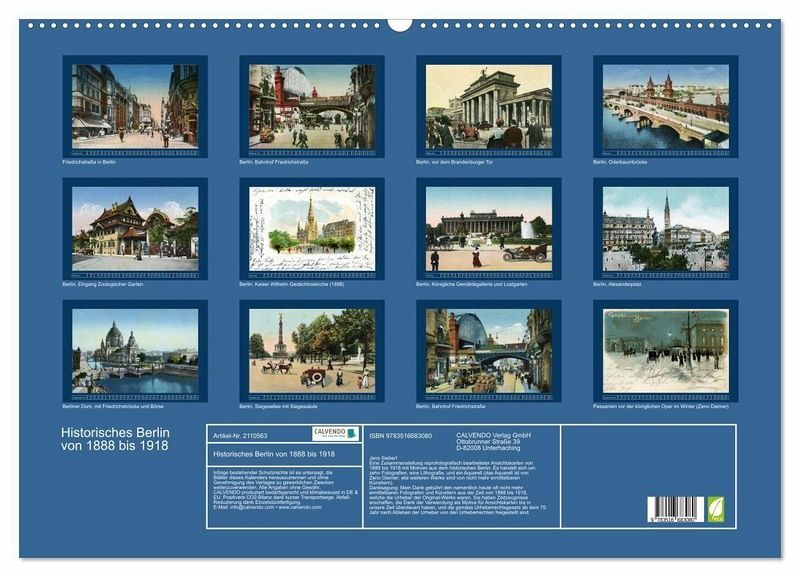Click caption 'Berliner Dom, mit Friedrichsbrücke und Börse'
Viewport: 800px width, 577px height.
click(x=113, y=407)
